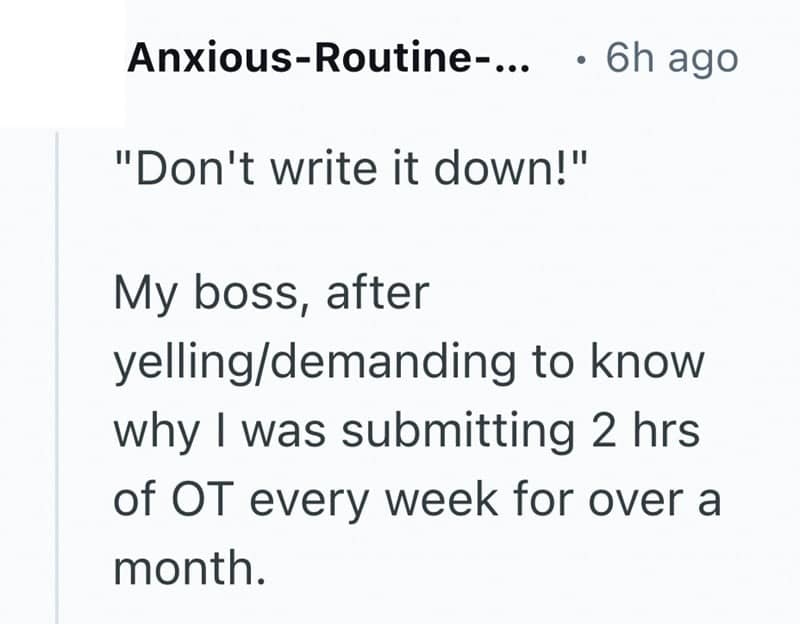Viewport: 800px width, 624px height.
Task: Click the abbreviation "OT" in the comment
Action: 214,500
